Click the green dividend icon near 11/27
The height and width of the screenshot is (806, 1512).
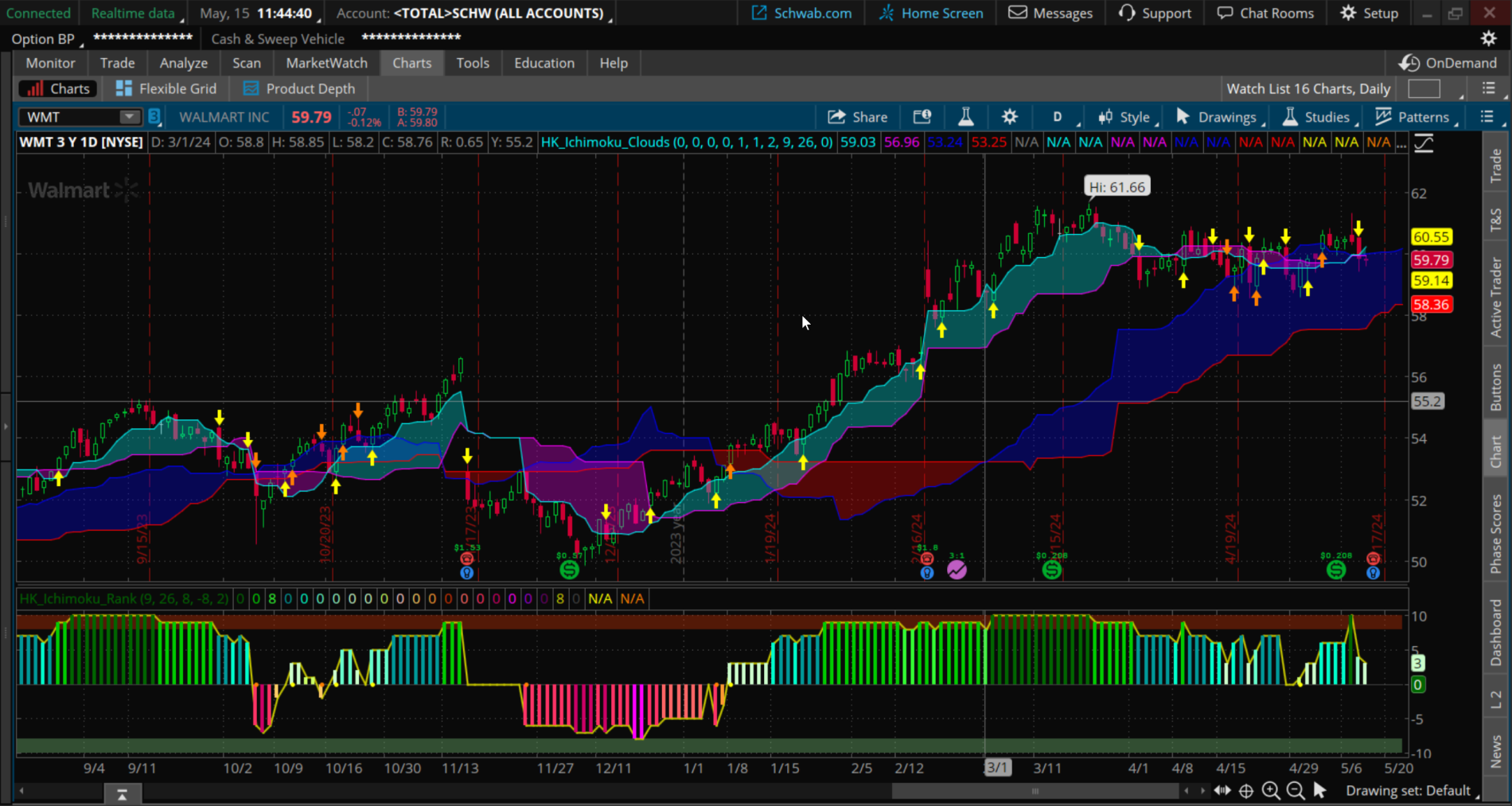point(569,570)
